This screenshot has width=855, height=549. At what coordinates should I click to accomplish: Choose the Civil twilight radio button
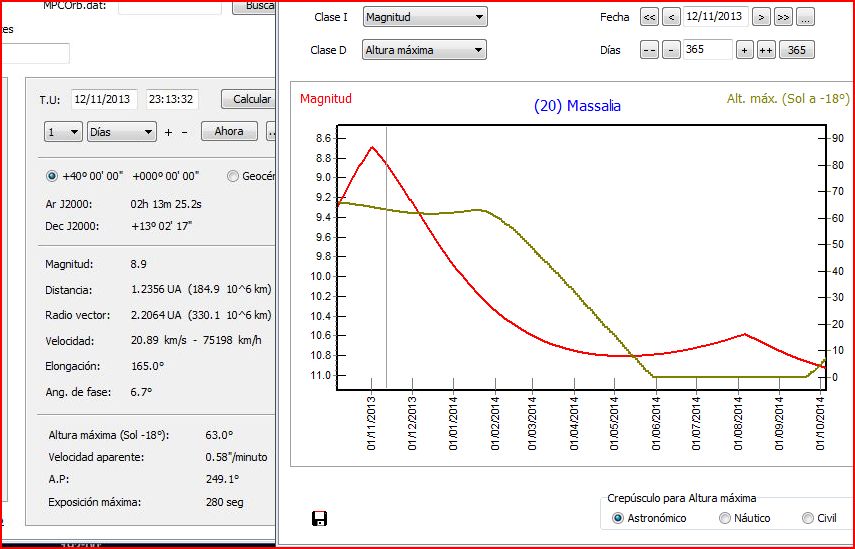(x=808, y=518)
